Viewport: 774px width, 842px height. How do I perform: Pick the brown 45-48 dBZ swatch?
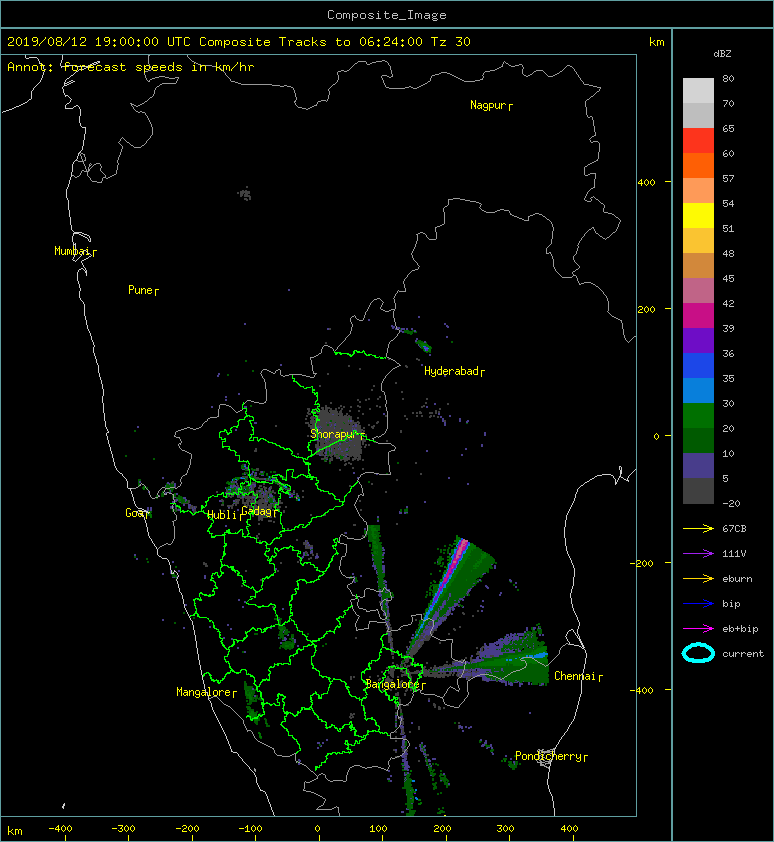point(698,265)
